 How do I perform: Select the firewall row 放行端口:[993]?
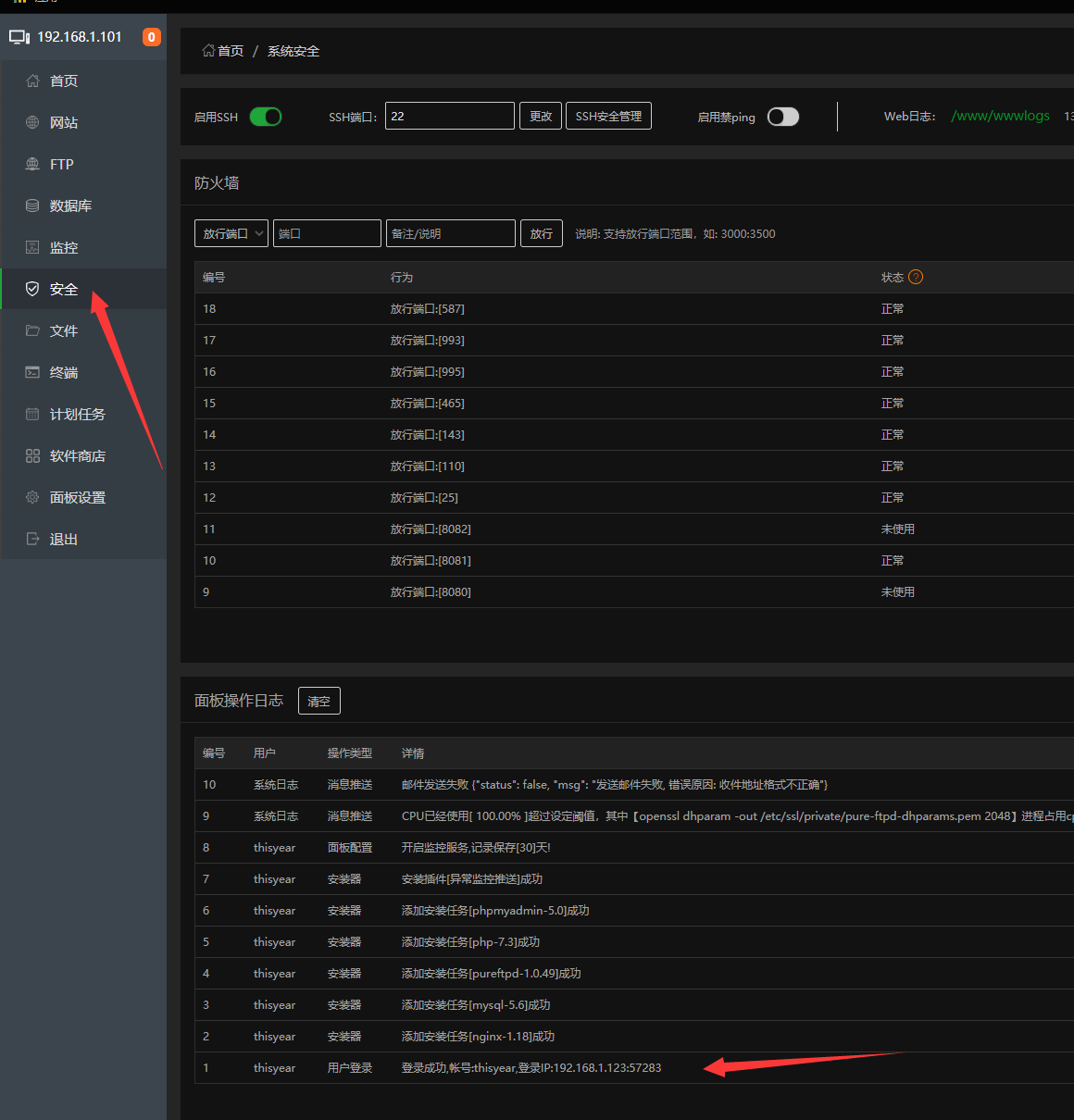click(x=634, y=341)
